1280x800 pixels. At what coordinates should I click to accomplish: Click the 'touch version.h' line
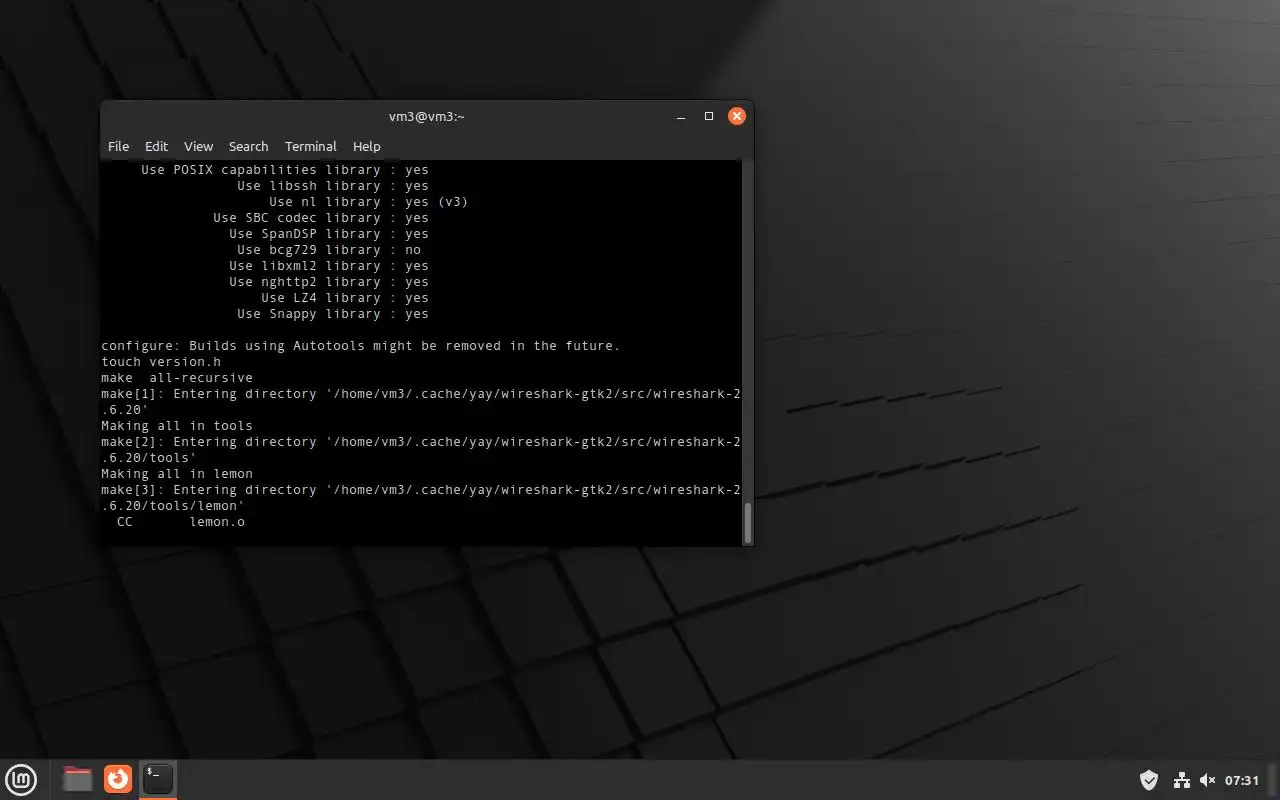161,362
